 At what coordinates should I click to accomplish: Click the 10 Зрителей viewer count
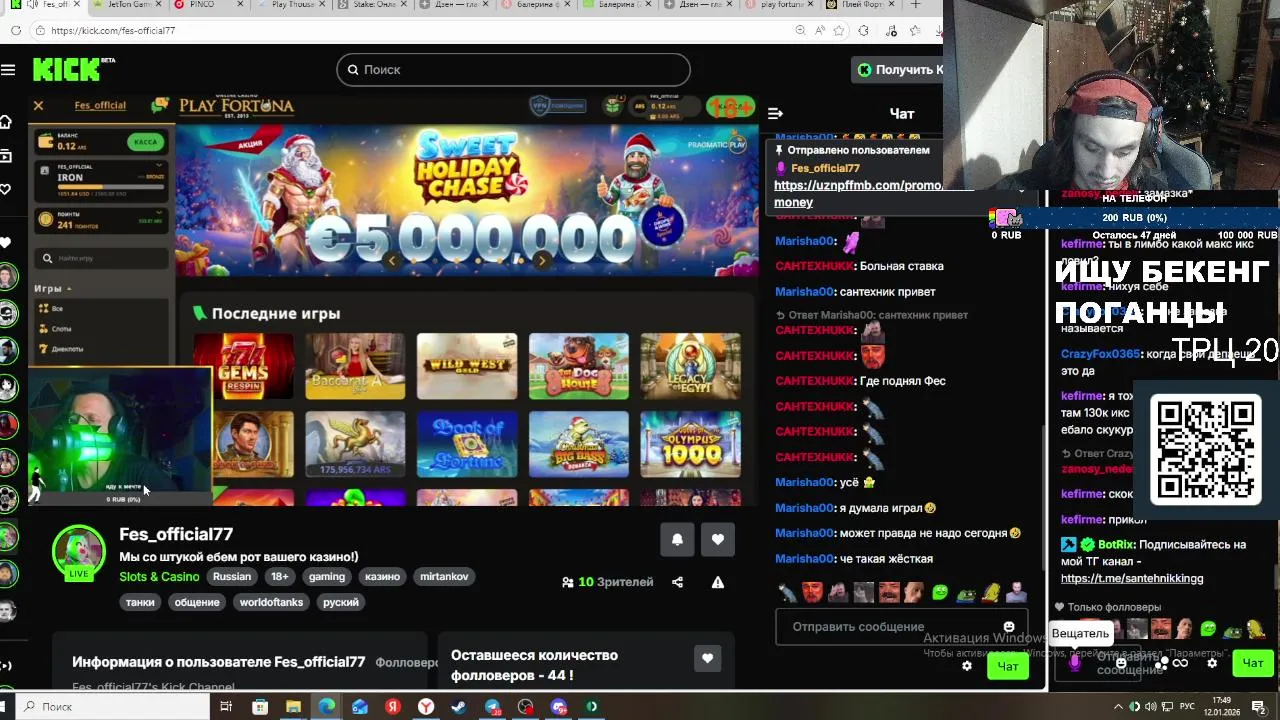(x=607, y=582)
